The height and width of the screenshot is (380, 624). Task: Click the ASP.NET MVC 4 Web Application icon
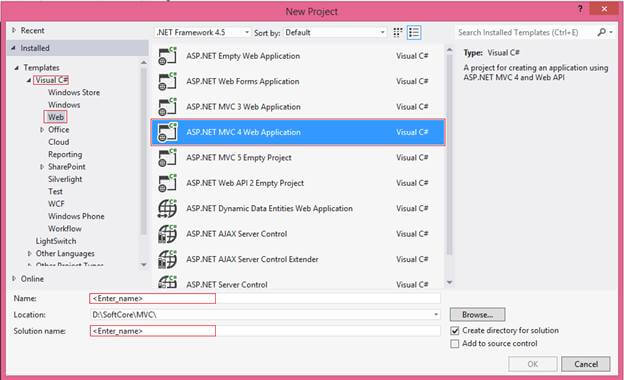pos(167,132)
